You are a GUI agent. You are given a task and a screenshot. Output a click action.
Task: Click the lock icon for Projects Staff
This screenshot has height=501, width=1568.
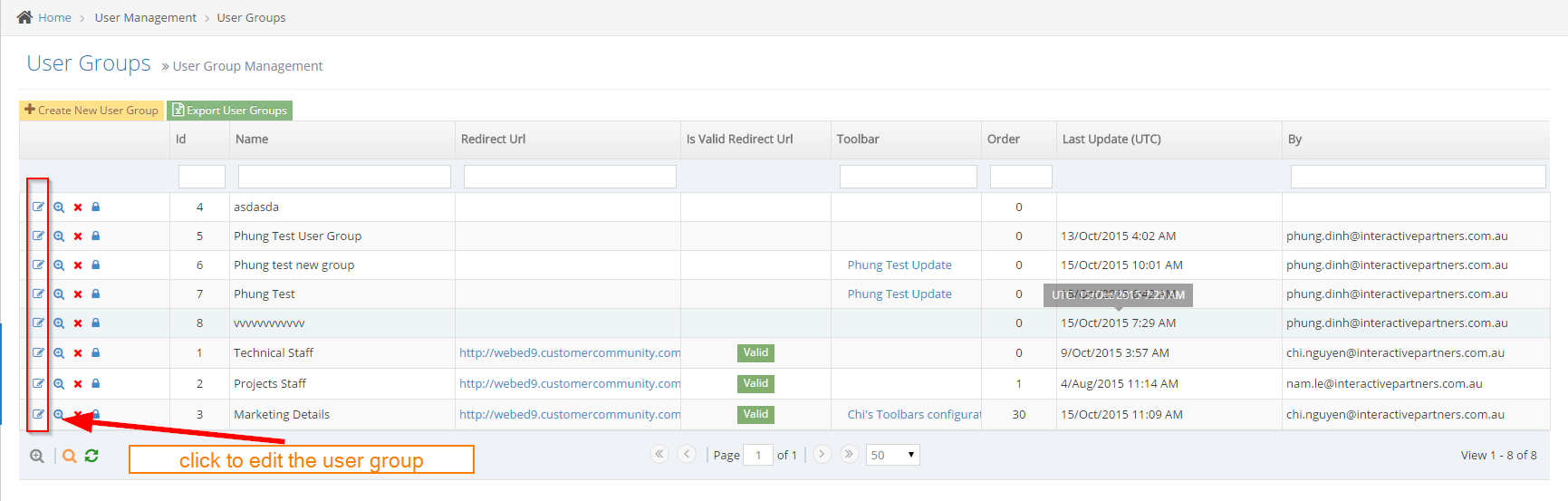[x=96, y=383]
